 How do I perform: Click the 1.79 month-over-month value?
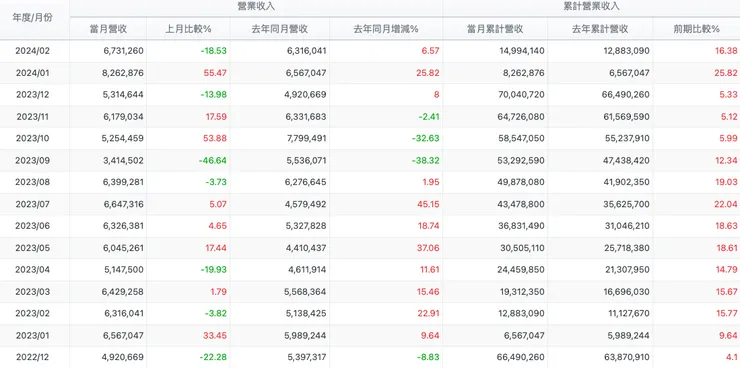(219, 292)
